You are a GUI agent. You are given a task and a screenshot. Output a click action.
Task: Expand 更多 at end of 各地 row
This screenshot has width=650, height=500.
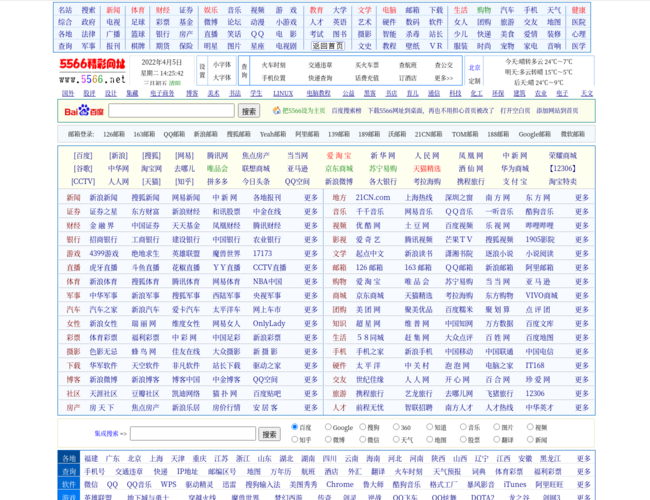pos(581,459)
